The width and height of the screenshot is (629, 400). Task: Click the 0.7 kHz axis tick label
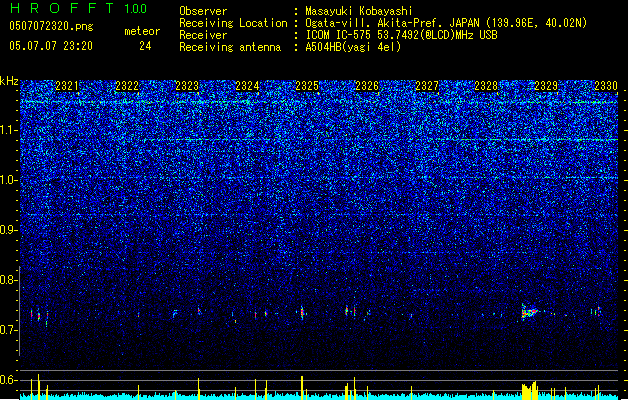pyautogui.click(x=9, y=330)
